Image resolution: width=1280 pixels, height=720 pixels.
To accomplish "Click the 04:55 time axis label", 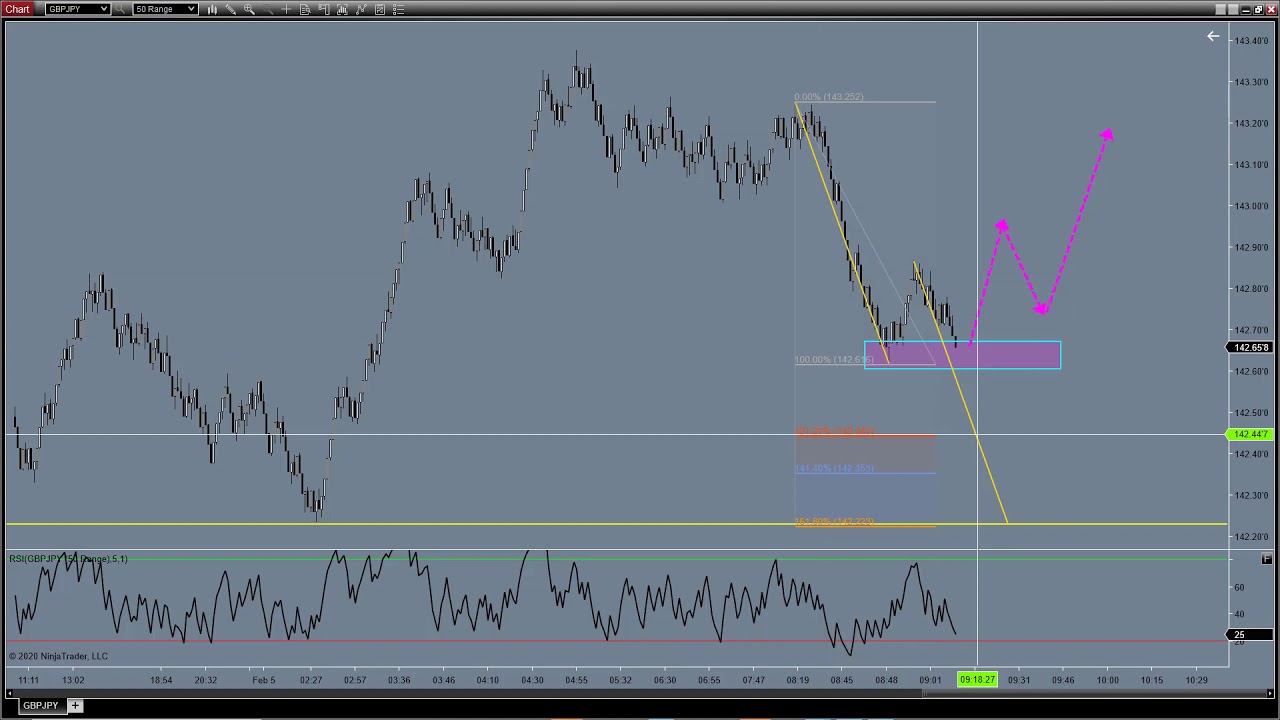I will pos(576,680).
